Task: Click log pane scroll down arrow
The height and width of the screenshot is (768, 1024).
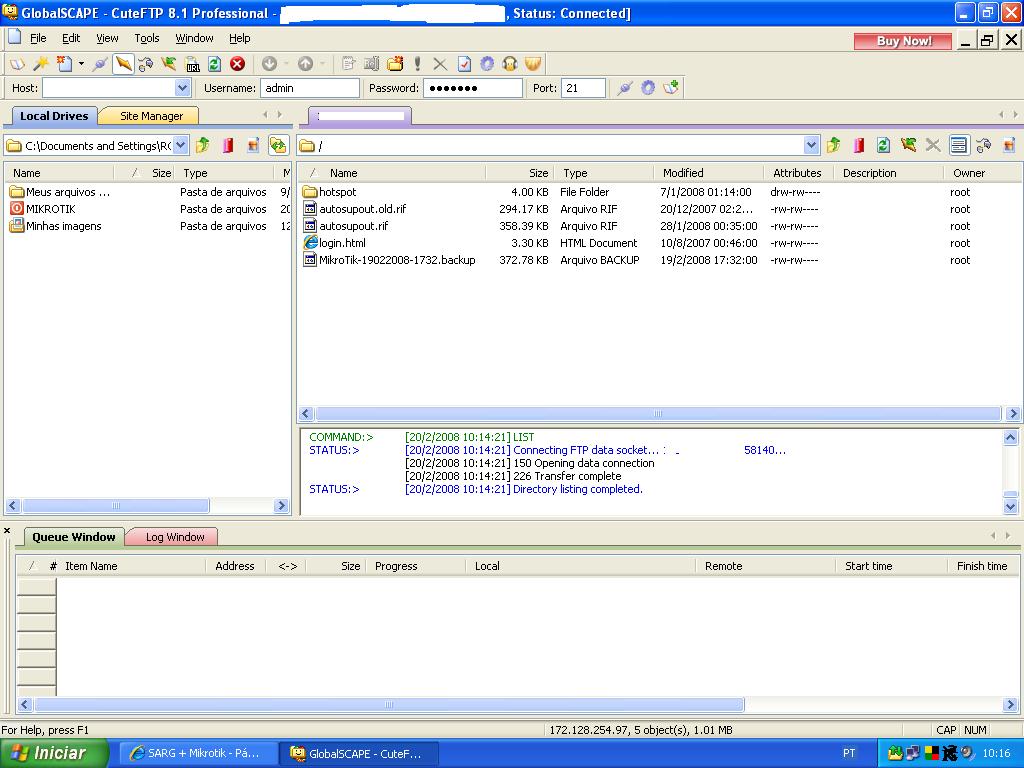Action: (x=1010, y=506)
